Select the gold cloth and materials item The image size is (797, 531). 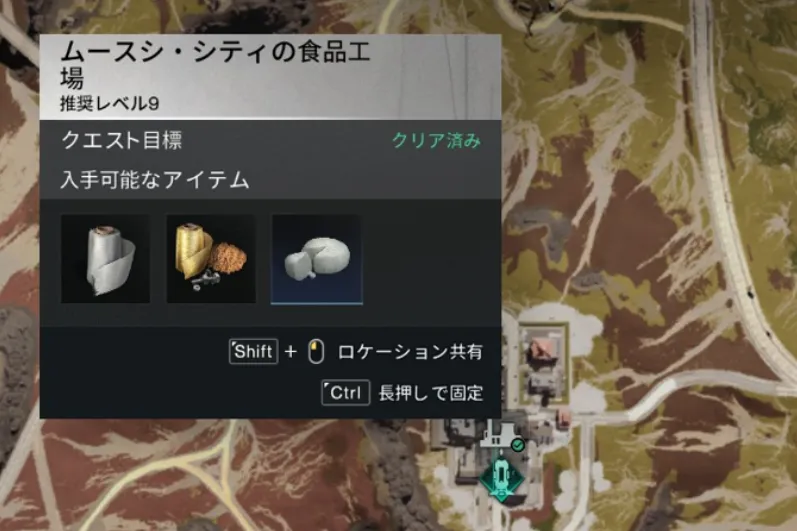(211, 259)
